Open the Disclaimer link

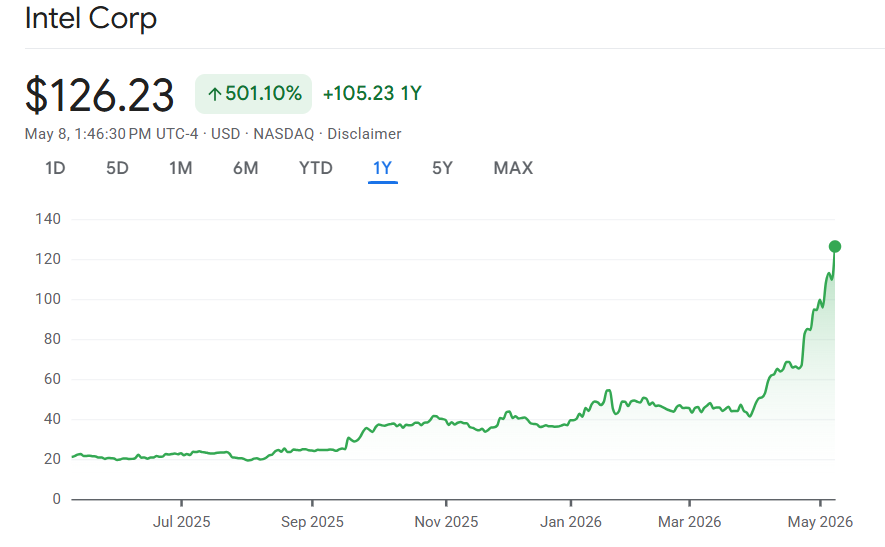pos(364,134)
